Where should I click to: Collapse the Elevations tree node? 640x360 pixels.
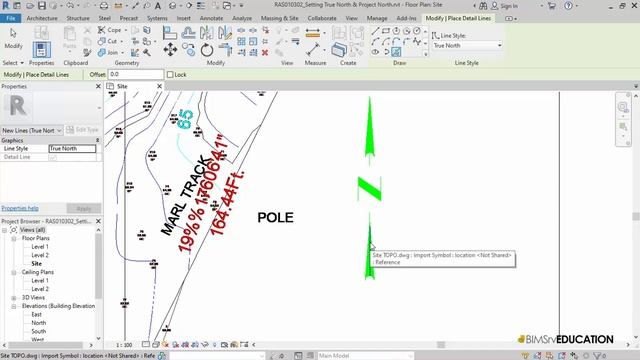point(13,306)
